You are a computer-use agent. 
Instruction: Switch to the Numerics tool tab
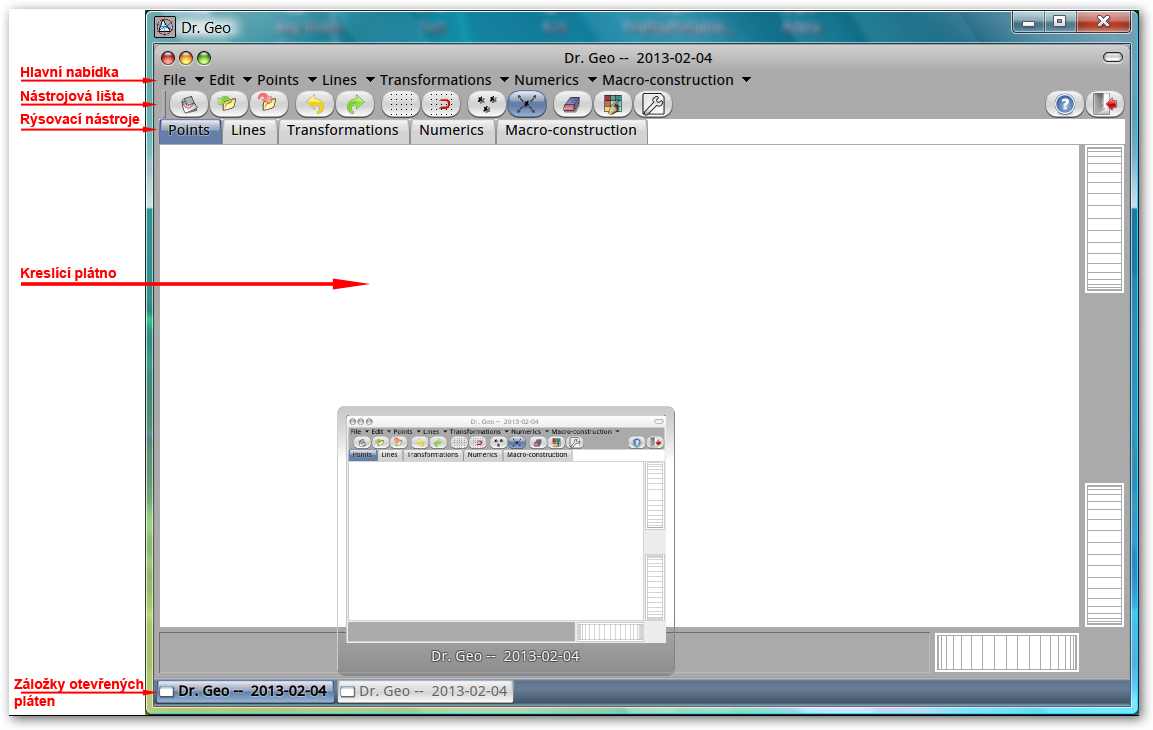[x=451, y=131]
